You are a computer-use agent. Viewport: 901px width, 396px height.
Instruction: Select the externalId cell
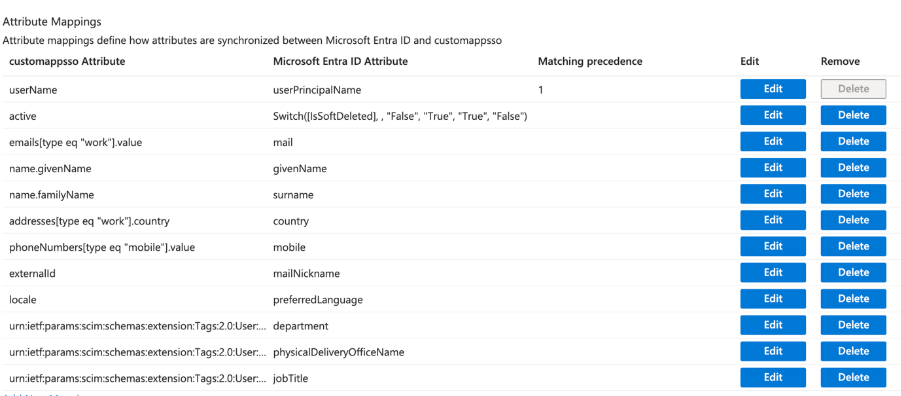(32, 274)
